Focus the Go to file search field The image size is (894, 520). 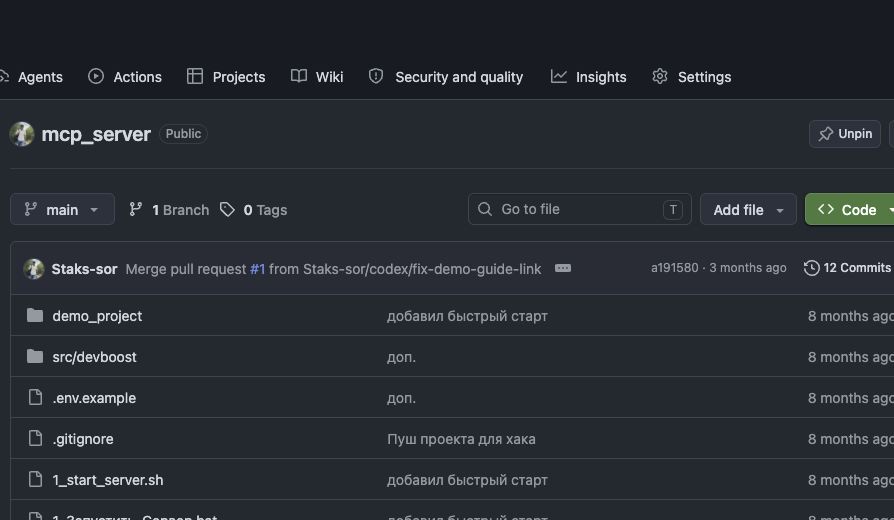(x=579, y=209)
